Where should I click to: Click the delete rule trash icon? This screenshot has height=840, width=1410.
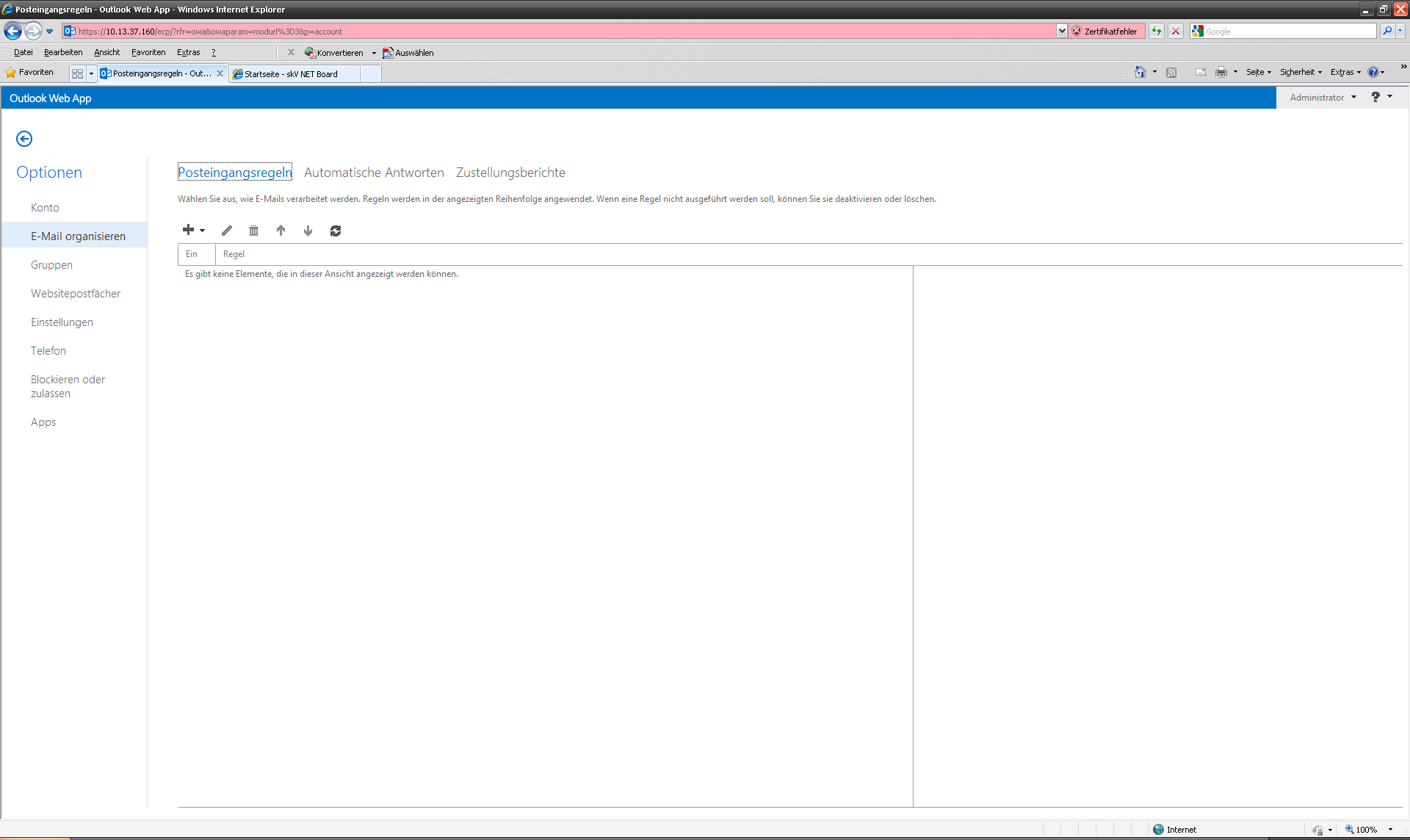point(253,231)
